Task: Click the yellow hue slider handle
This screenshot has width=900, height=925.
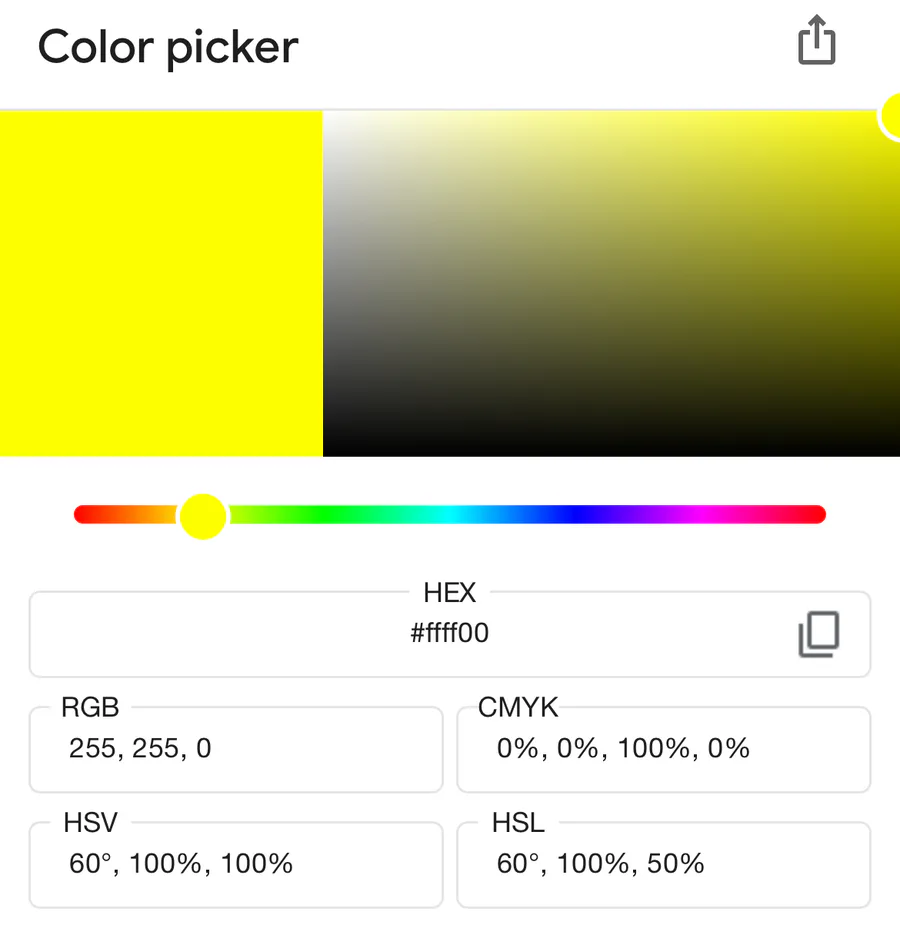Action: point(203,515)
